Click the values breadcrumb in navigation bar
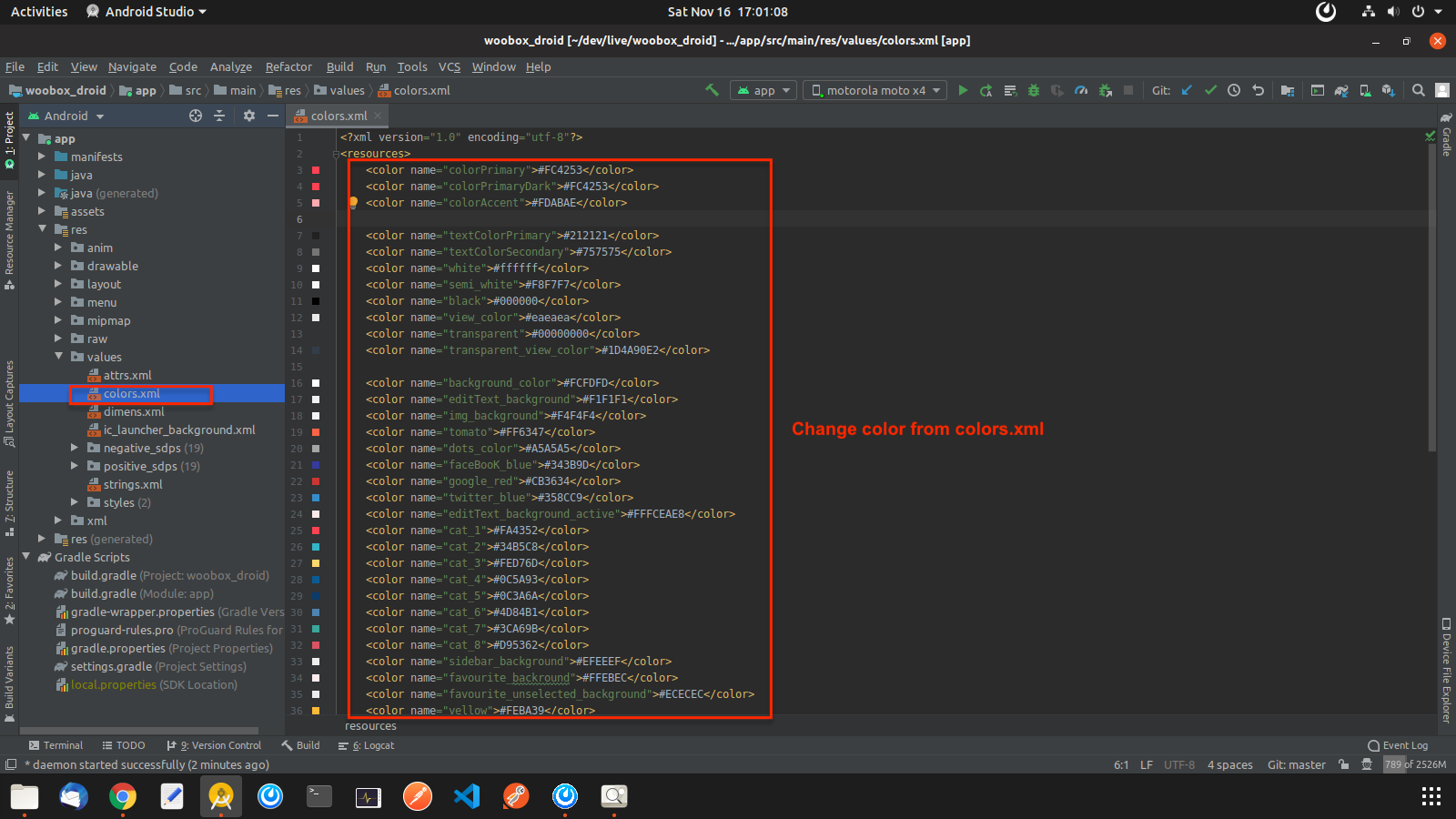This screenshot has width=1456, height=819. (339, 90)
